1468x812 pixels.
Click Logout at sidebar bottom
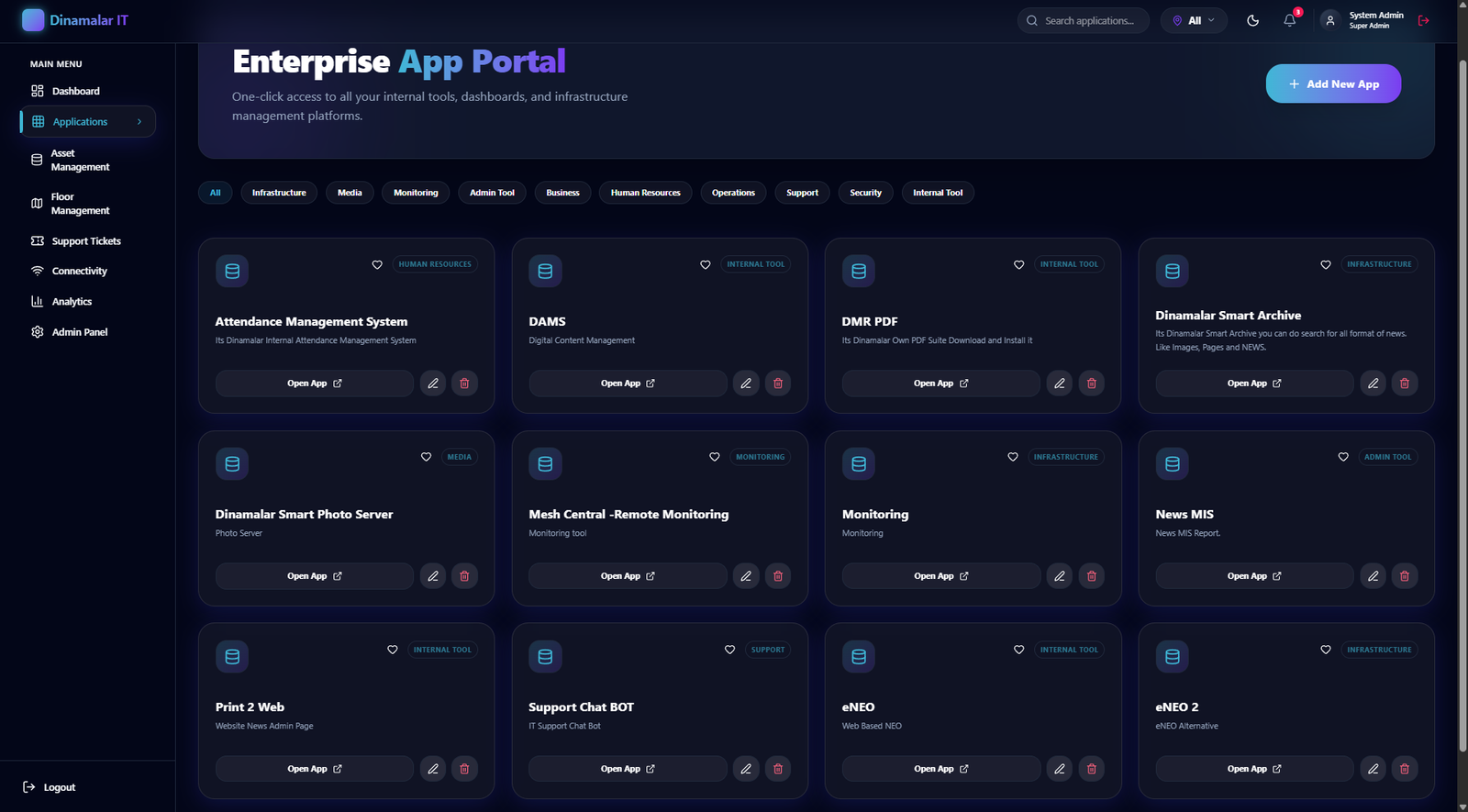pos(50,787)
